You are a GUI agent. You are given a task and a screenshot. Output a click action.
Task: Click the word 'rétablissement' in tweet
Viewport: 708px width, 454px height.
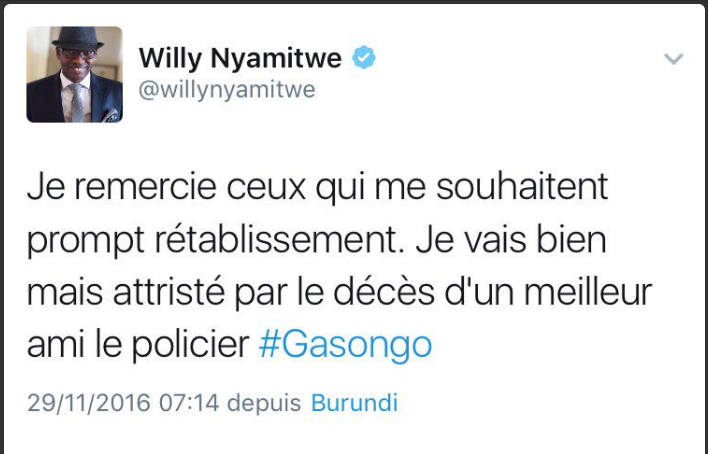pos(276,240)
